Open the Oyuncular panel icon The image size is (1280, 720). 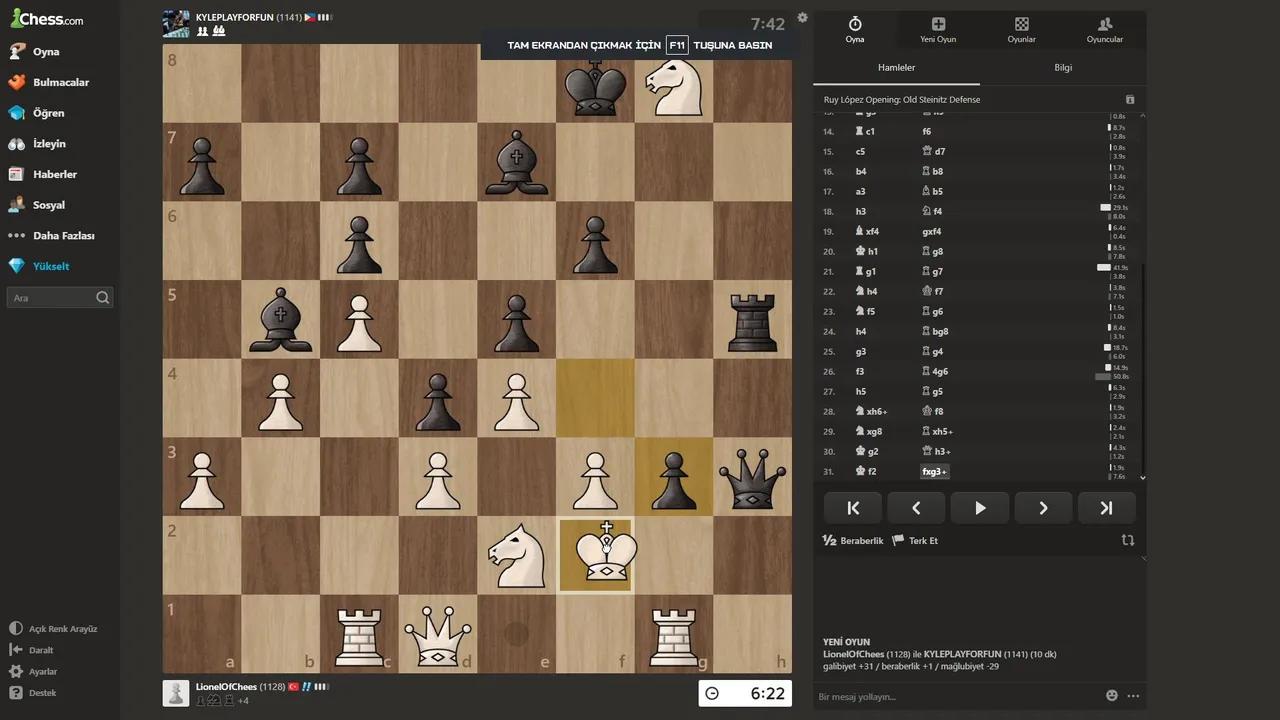point(1104,30)
